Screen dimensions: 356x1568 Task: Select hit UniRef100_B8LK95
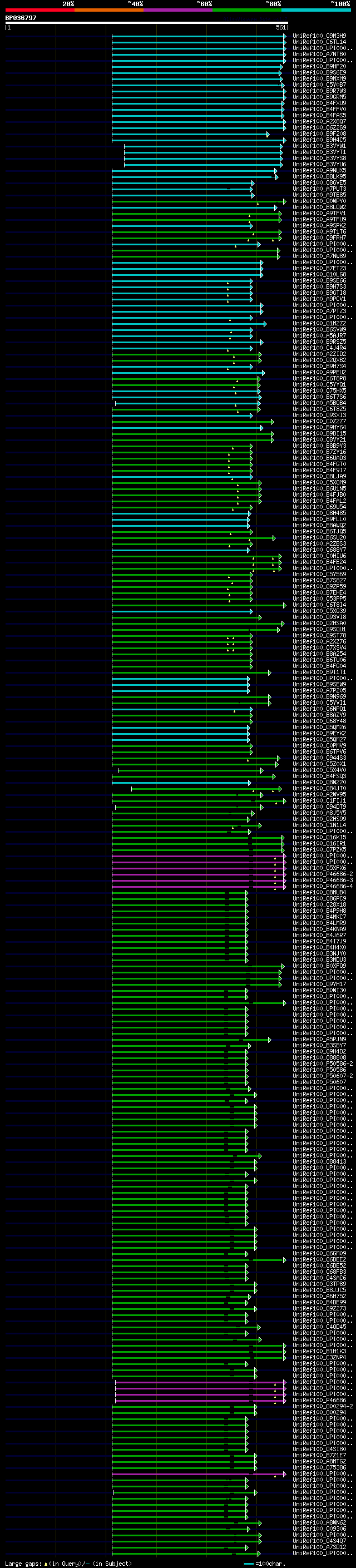pos(319,176)
